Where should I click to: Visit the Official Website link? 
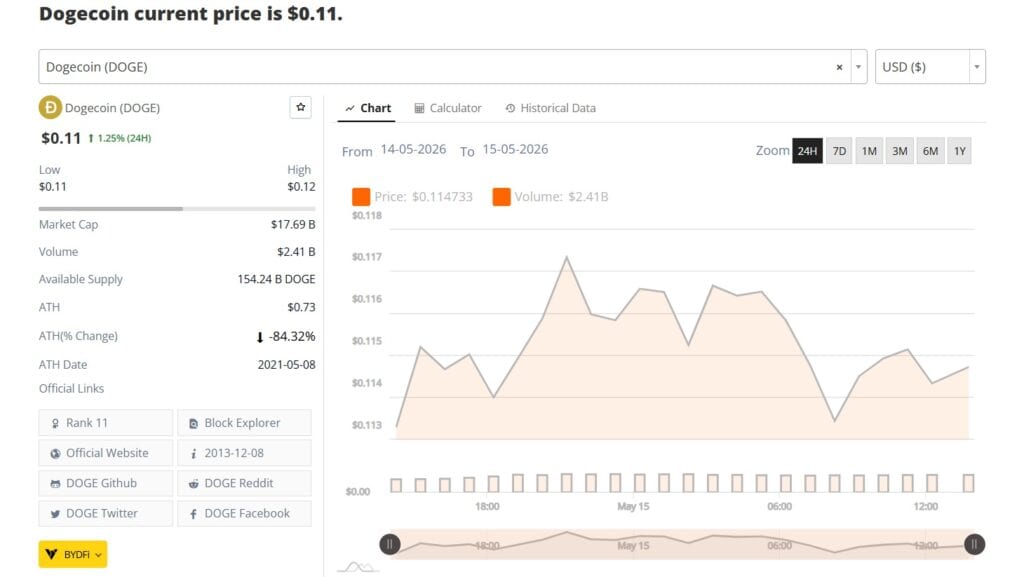[106, 453]
